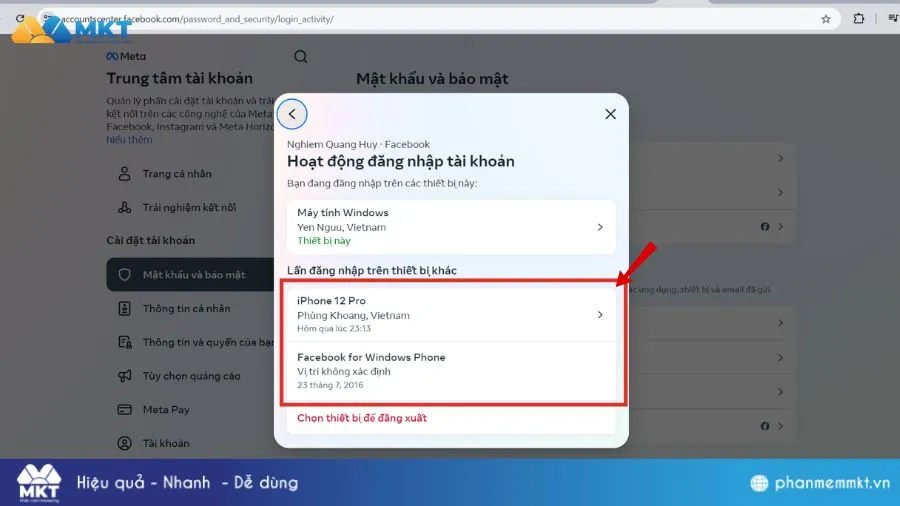Open iPhone 12 Pro login entry
The width and height of the screenshot is (900, 506).
point(451,314)
